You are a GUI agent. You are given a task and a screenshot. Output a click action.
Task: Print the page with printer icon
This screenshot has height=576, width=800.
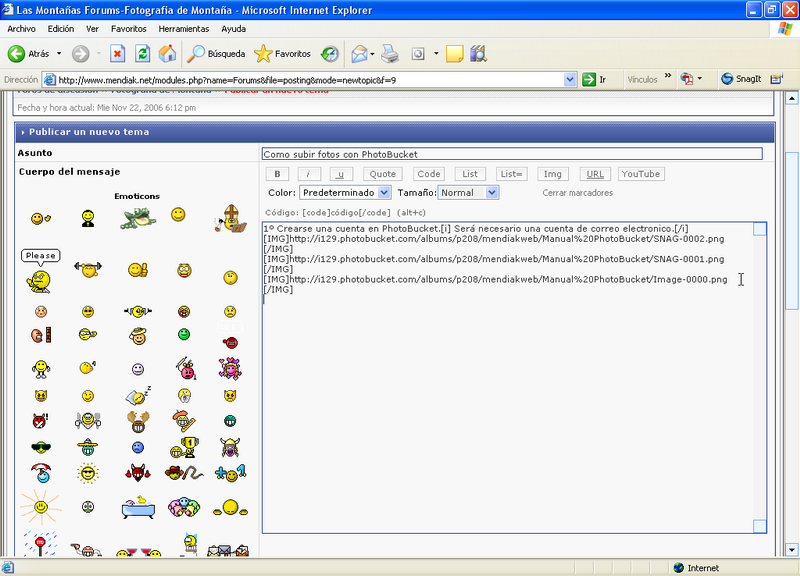click(390, 54)
